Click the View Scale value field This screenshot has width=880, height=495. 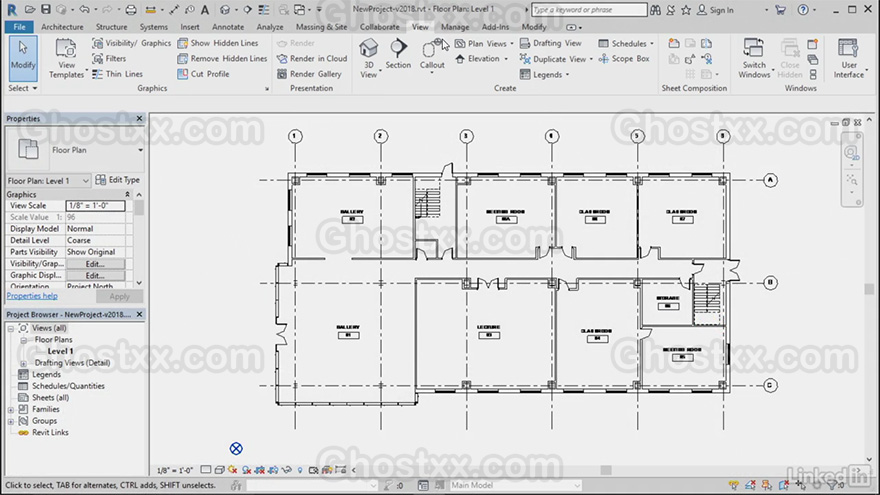[x=95, y=205]
